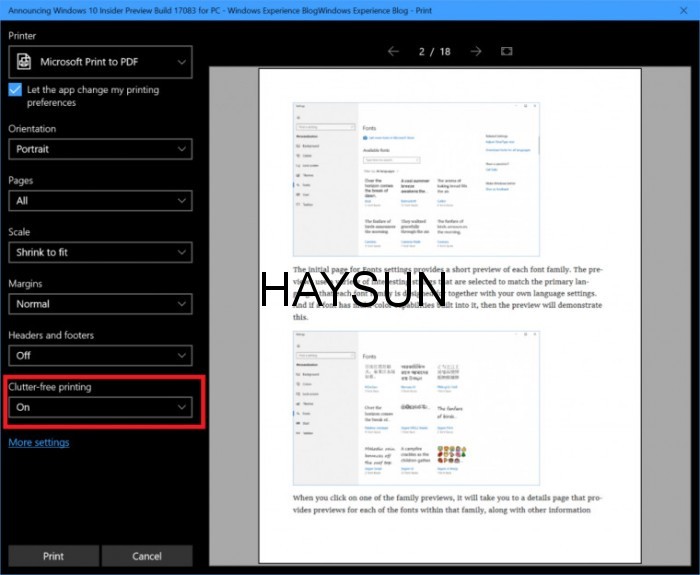The height and width of the screenshot is (575, 700).
Task: Open the Headers and footers dropdown
Action: coord(100,355)
